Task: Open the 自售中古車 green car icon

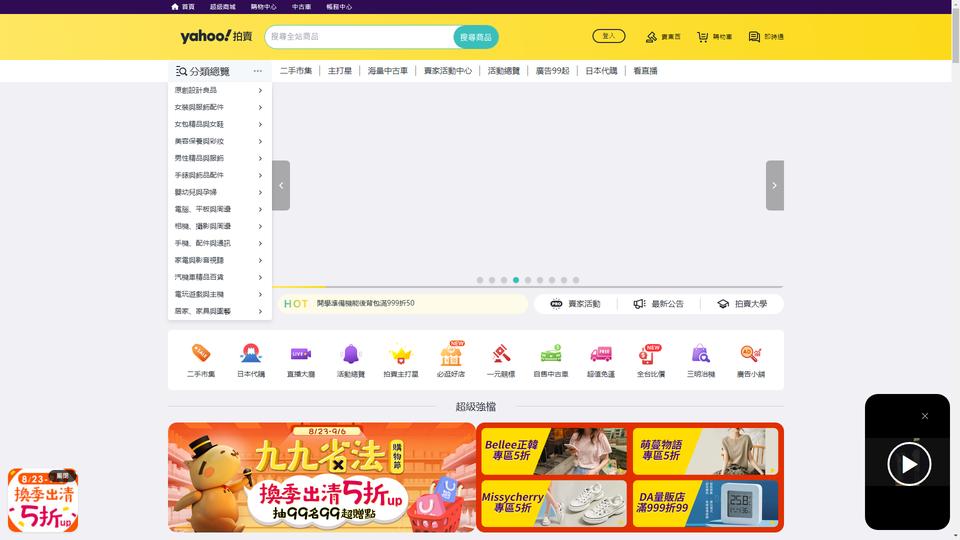Action: tap(551, 353)
